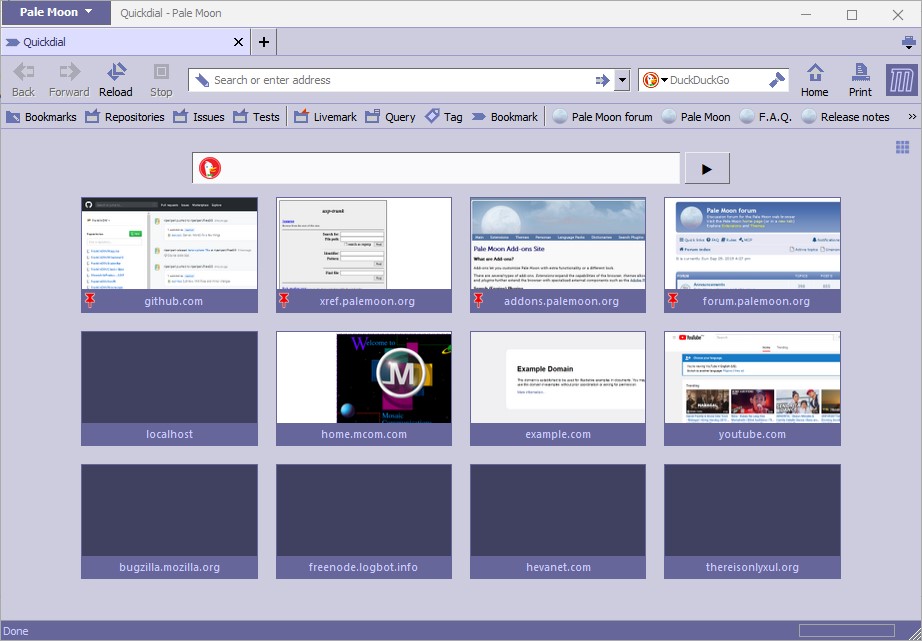Click the DuckDuckGo logo in page search box
The image size is (922, 641).
click(210, 168)
